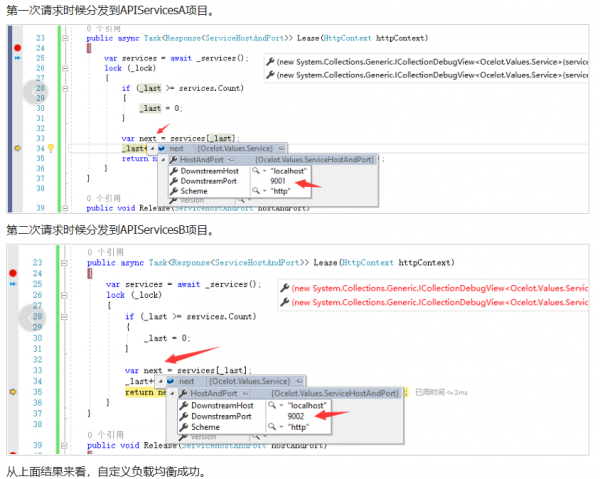Show previous image in APIServicesB screenshot carousel
The height and width of the screenshot is (479, 600).
[32, 317]
